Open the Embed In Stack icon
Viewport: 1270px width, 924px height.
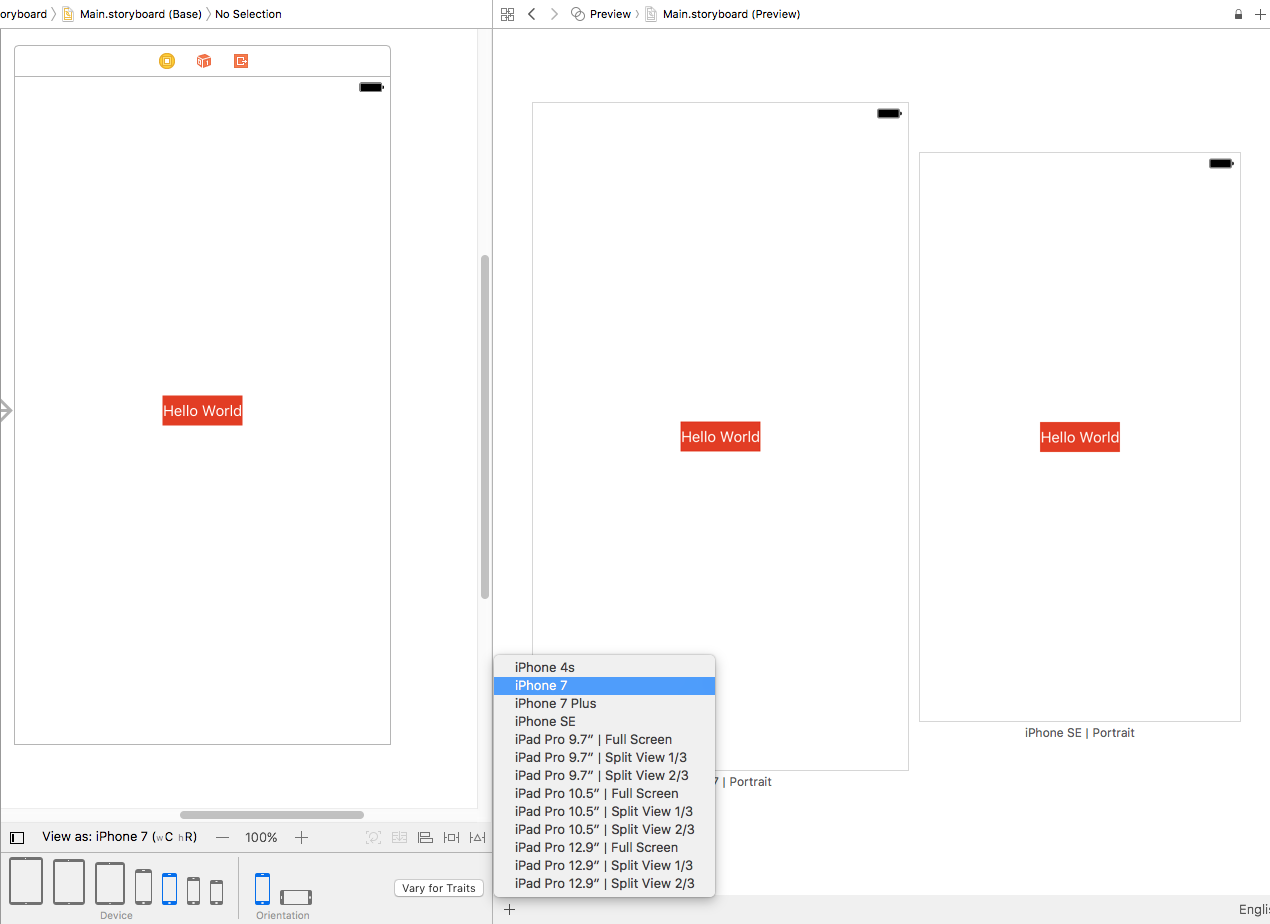point(400,837)
